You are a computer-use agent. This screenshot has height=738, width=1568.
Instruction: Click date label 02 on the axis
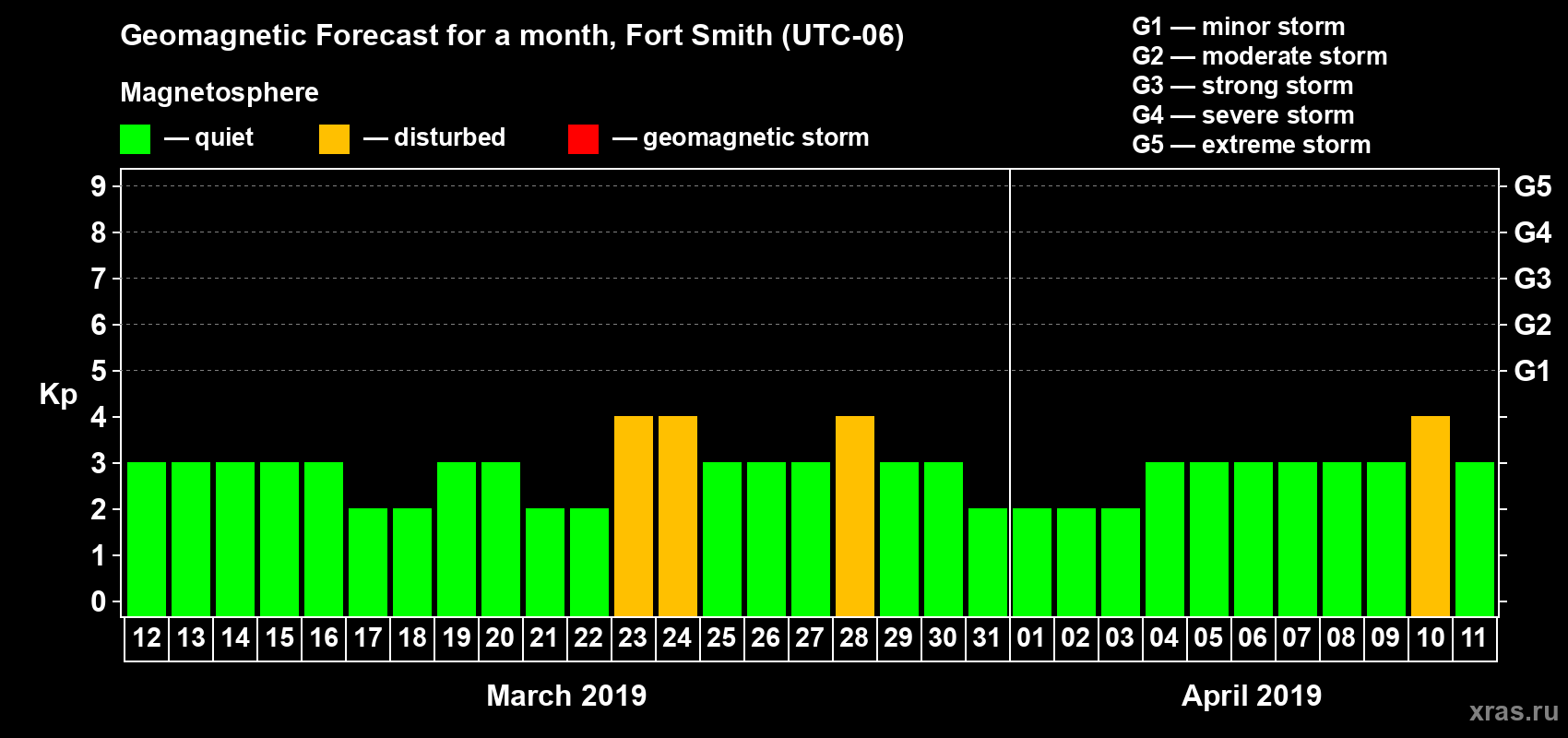tap(1075, 638)
